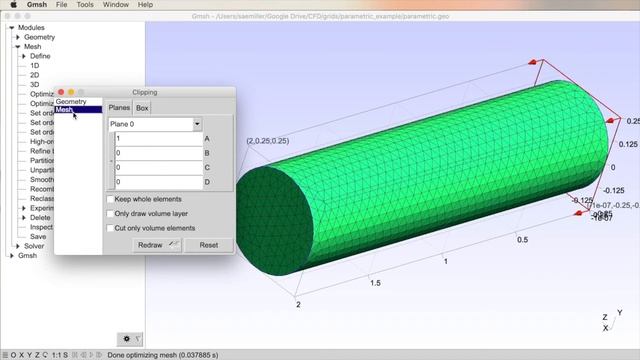Click the C coefficient input field
Viewport: 640px width, 360px height.
tap(159, 168)
